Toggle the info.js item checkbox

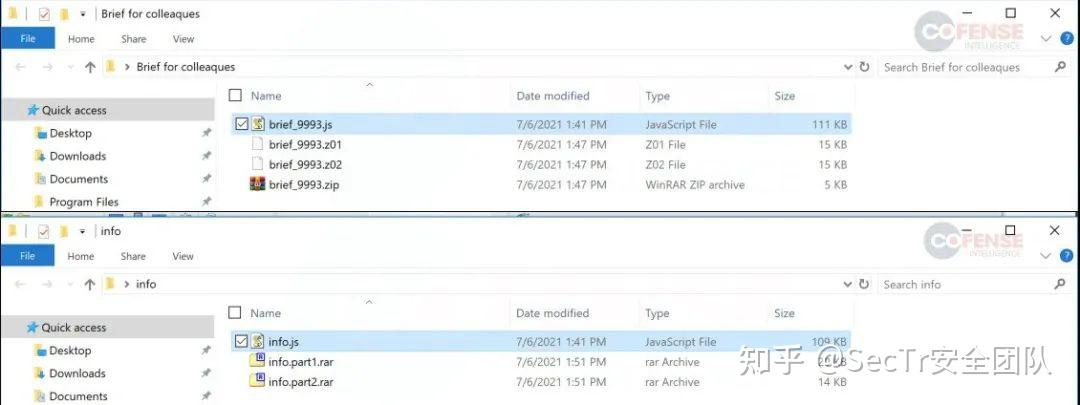coord(241,342)
